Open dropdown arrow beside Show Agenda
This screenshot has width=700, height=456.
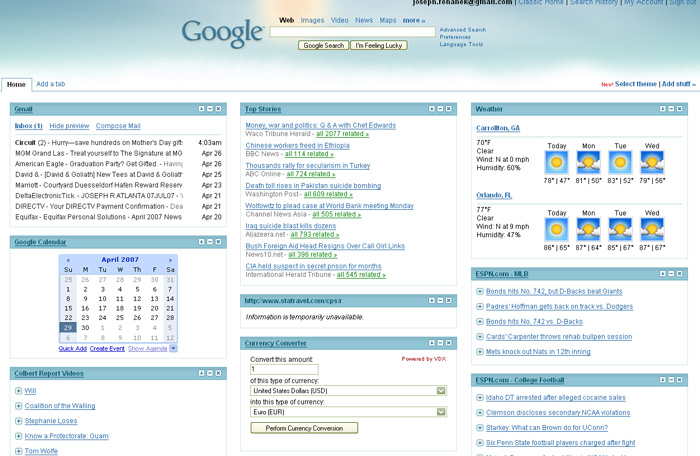click(173, 348)
